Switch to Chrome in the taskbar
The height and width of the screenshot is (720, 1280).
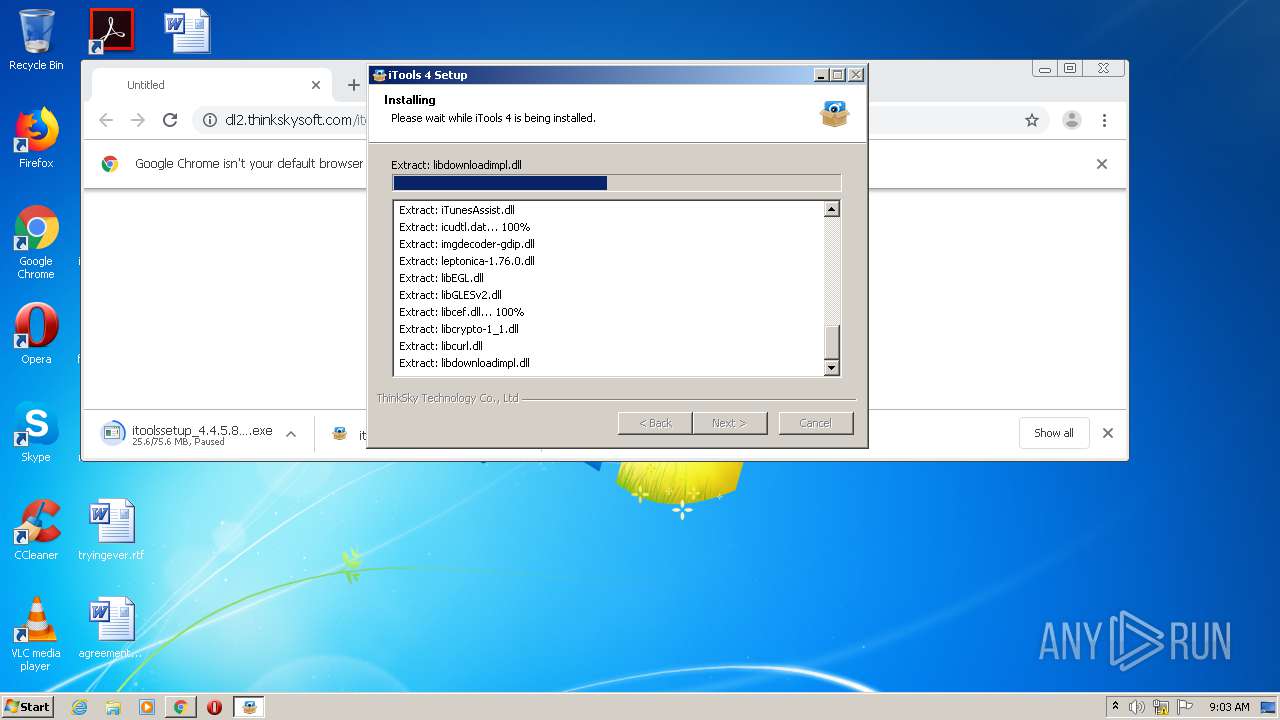(180, 707)
